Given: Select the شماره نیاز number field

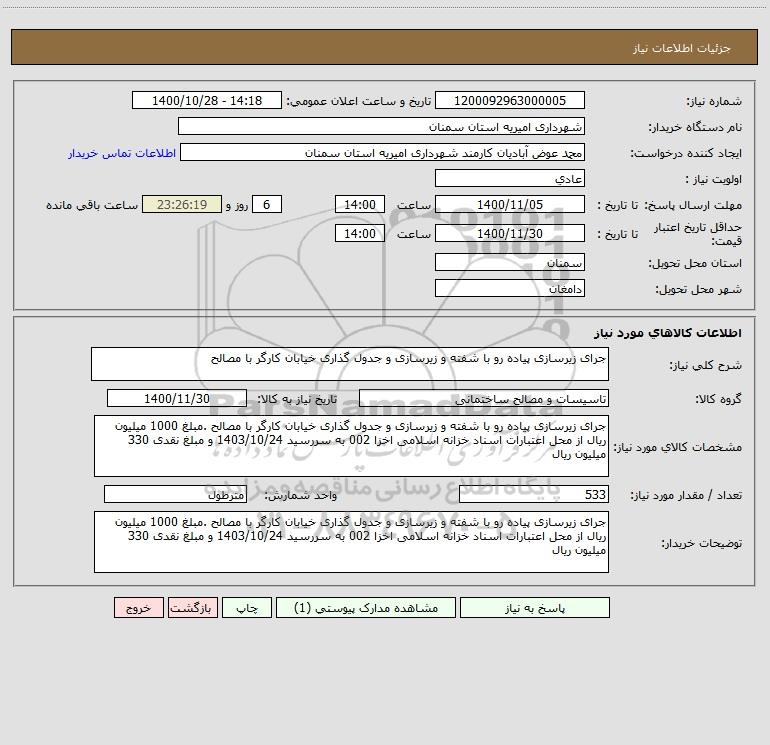Looking at the screenshot, I should coord(510,100).
